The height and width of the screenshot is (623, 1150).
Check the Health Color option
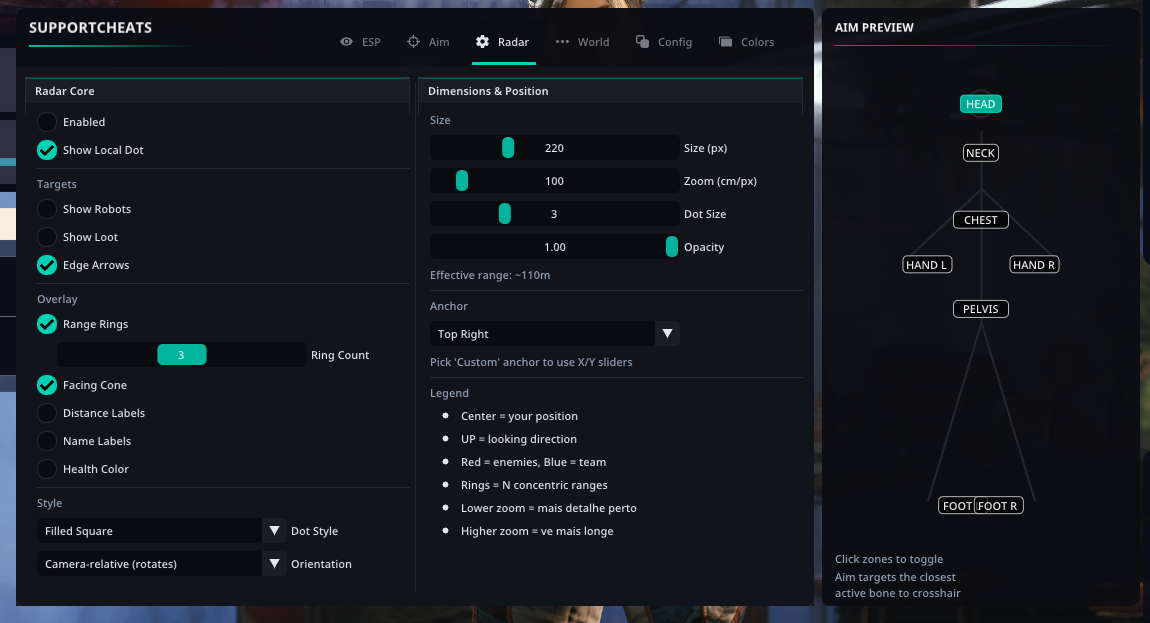pyautogui.click(x=47, y=469)
